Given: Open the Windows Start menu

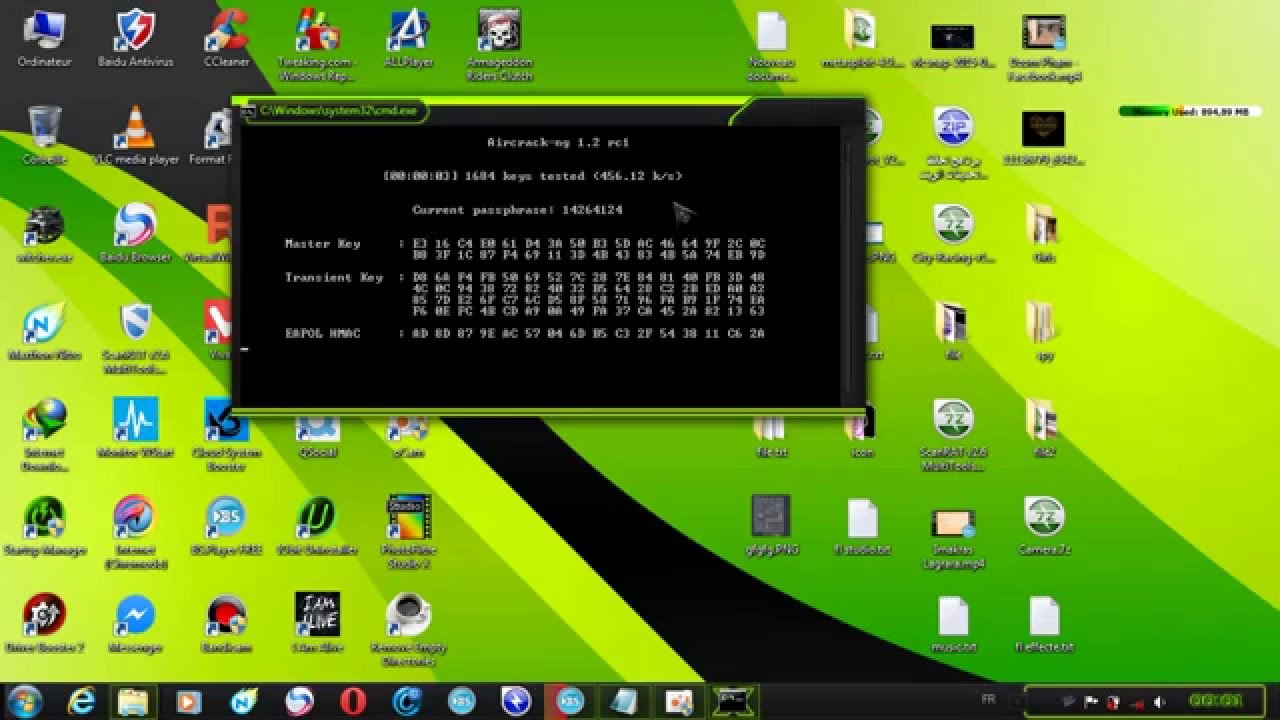Looking at the screenshot, I should point(26,700).
